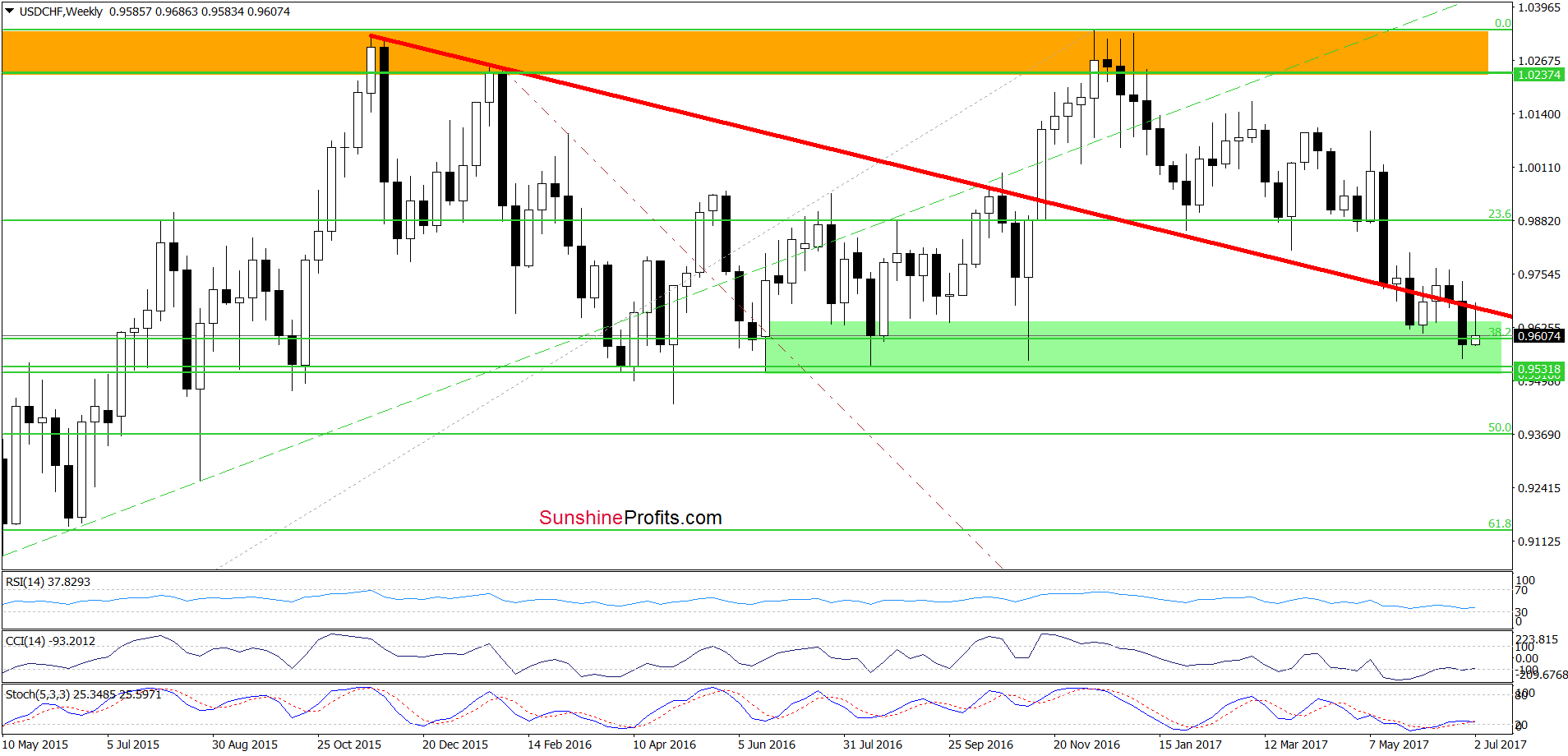Viewport: 1568px width, 756px height.
Task: Select the 7 May 2017 date label
Action: coord(1399,744)
